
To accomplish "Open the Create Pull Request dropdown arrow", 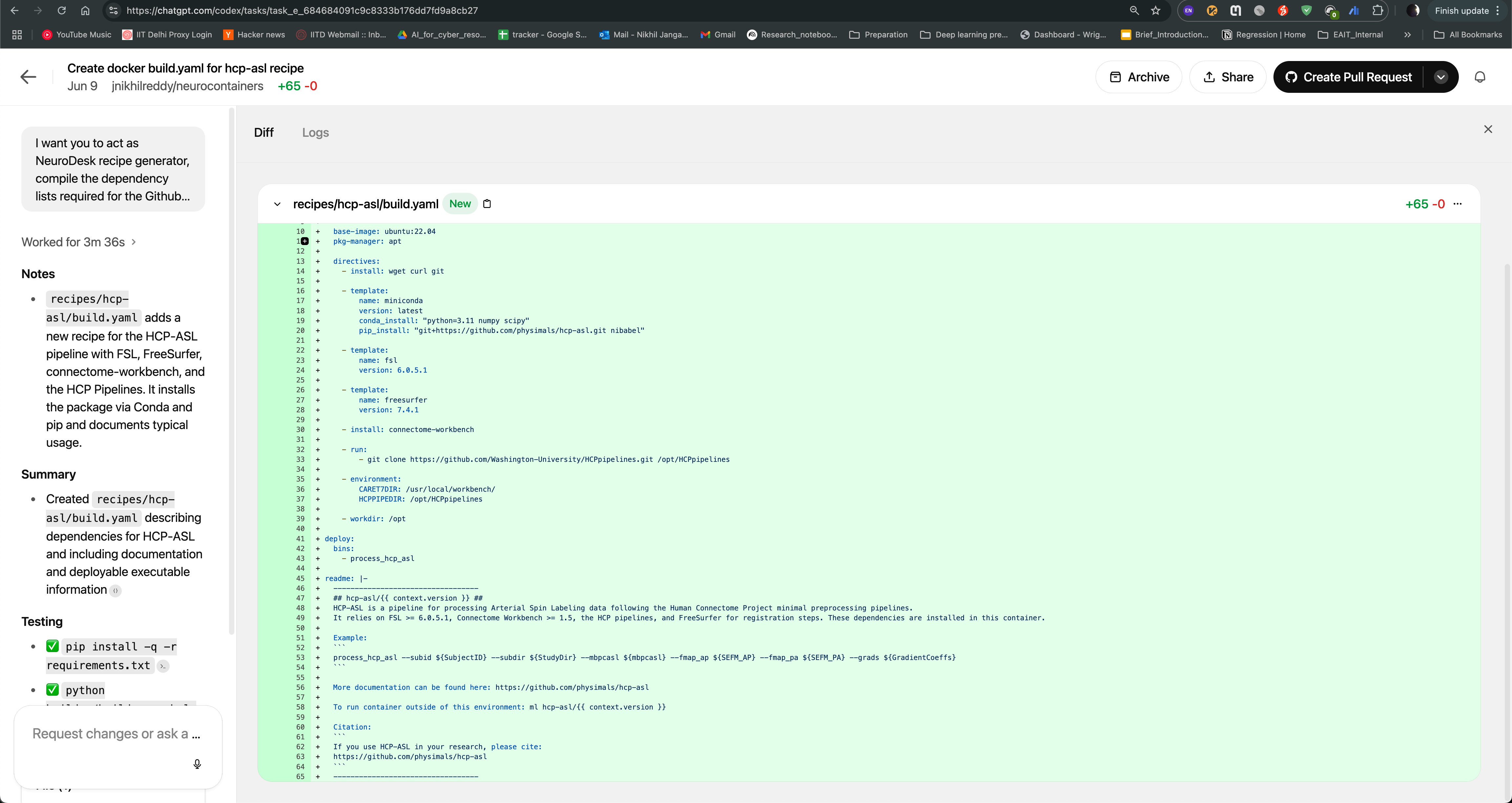I will click(x=1441, y=77).
